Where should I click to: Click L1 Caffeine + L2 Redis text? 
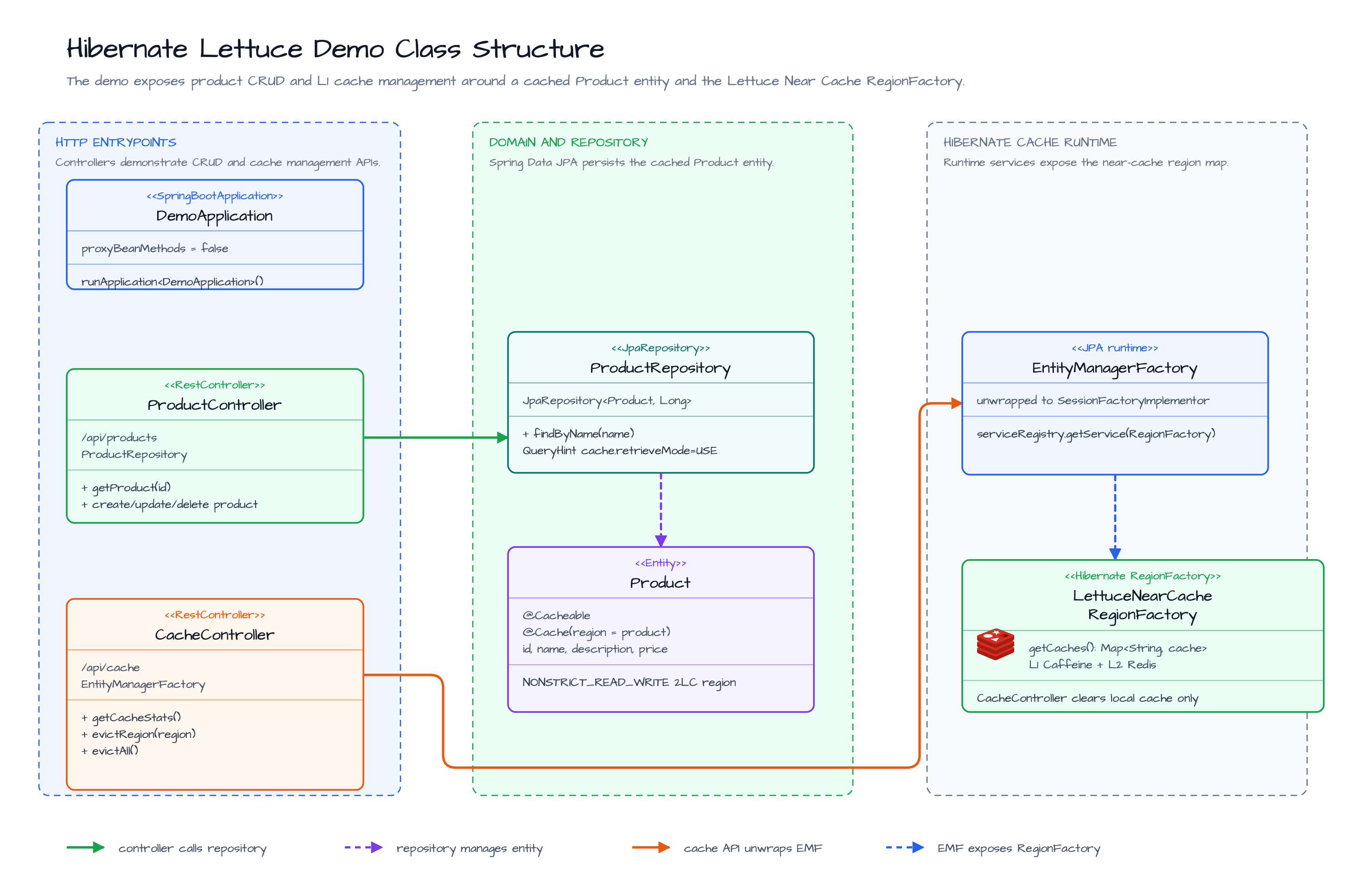click(1093, 665)
